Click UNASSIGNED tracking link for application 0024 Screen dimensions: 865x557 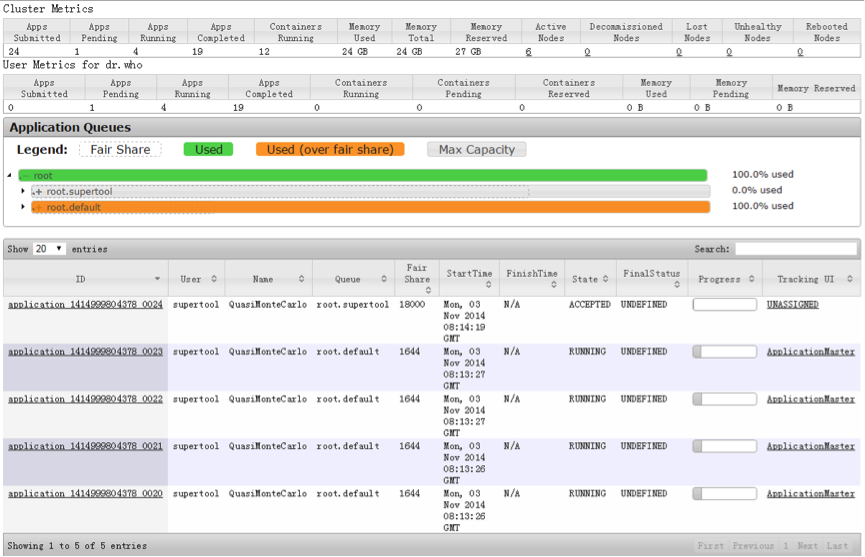pos(793,304)
